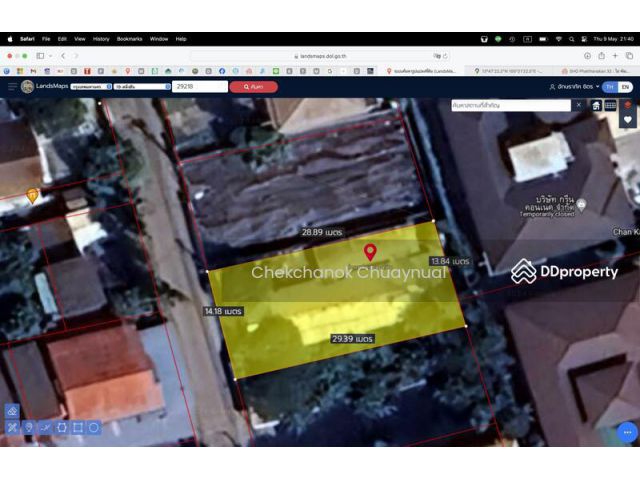Image resolution: width=640 pixels, height=480 pixels.
Task: Open the Edit menu
Action: (62, 39)
